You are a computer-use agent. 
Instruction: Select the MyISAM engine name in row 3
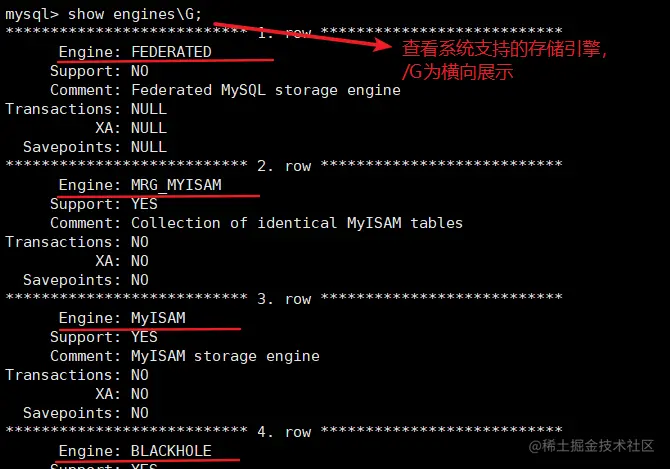coord(158,318)
